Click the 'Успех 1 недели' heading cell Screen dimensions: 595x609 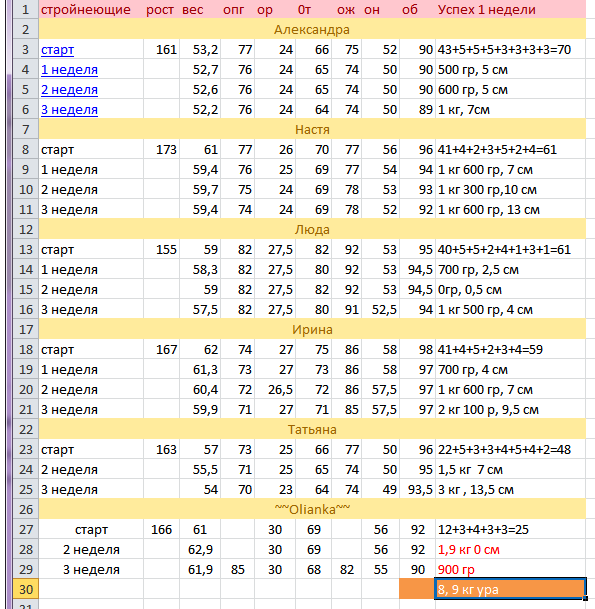pos(510,9)
